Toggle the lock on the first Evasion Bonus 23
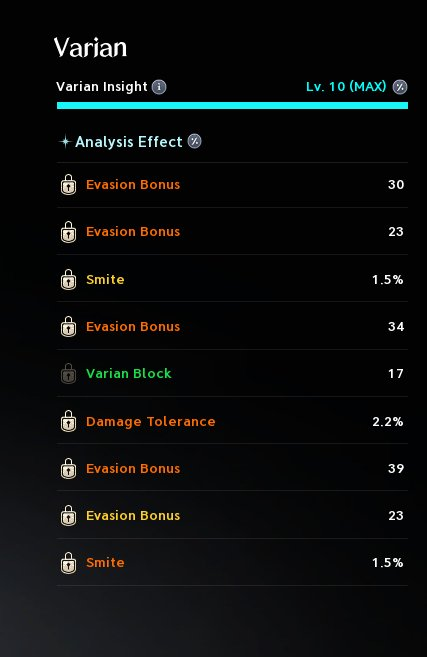This screenshot has width=427, height=657. 68,232
